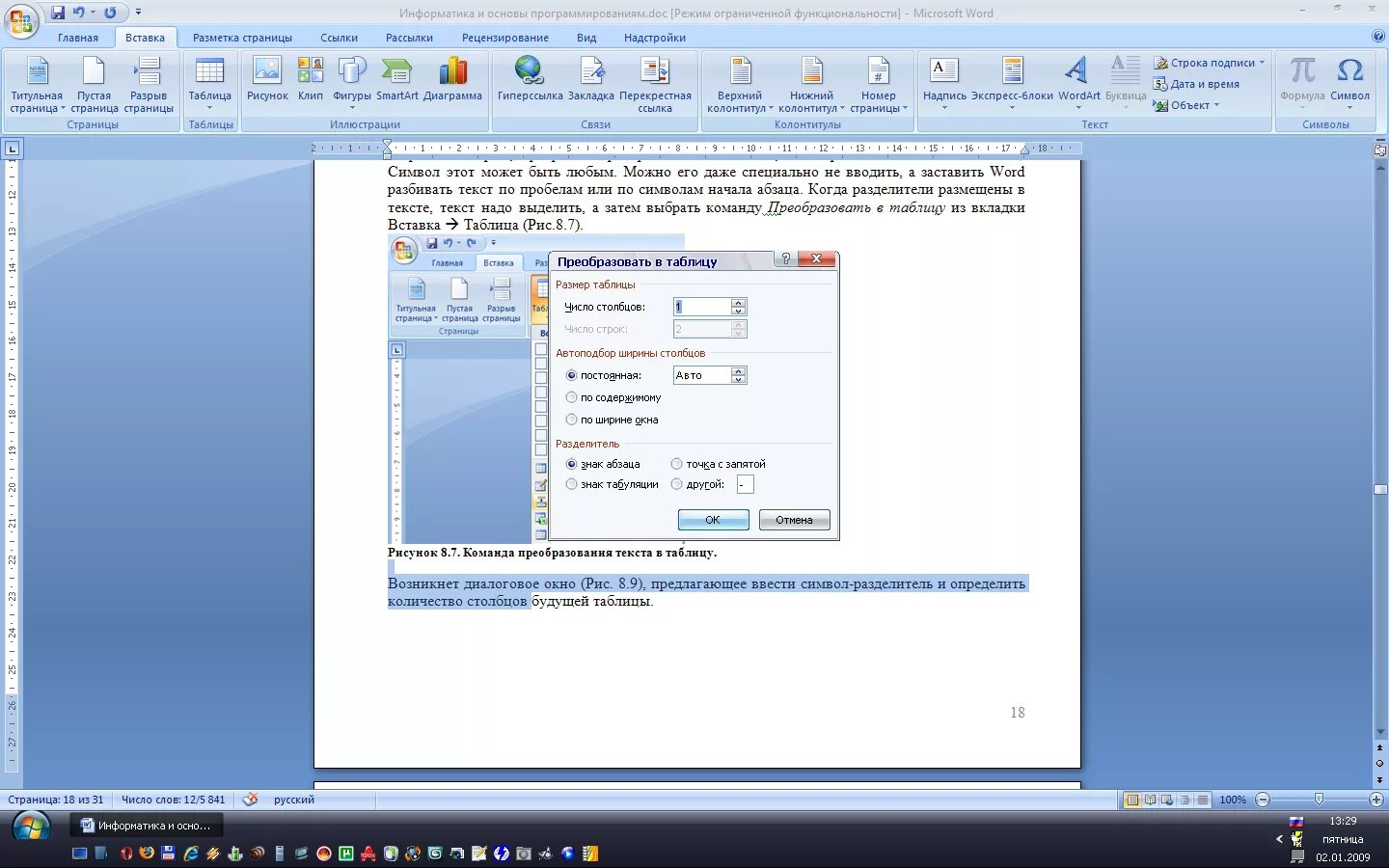Switch to the Разметка страницы tab
The height and width of the screenshot is (868, 1389).
coord(242,38)
